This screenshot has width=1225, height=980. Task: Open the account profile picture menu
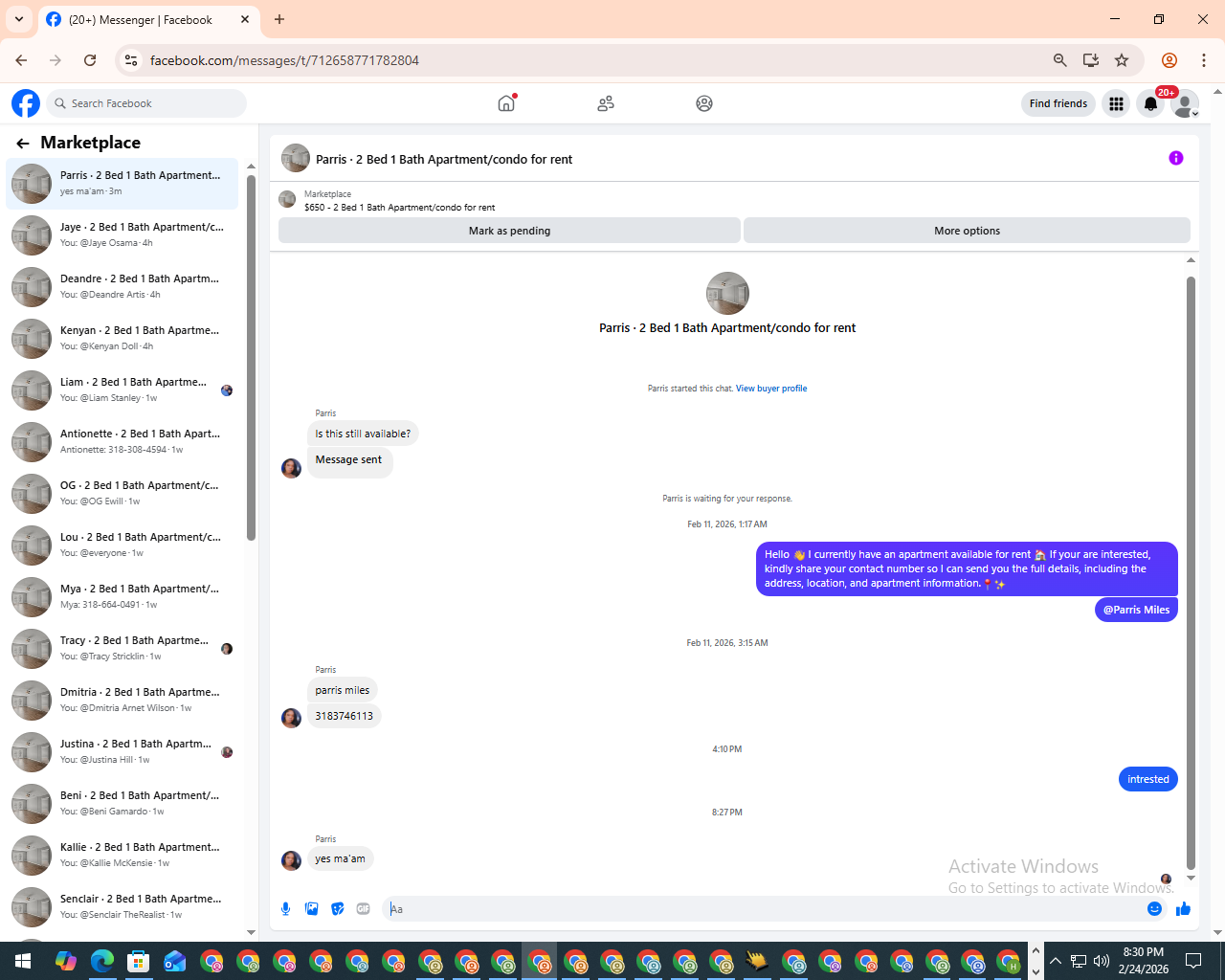tap(1185, 103)
